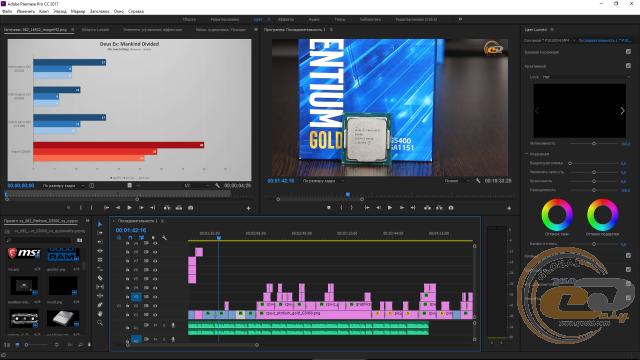Uncheck Базовая коррекция section checkbox
The image size is (640, 360).
pyautogui.click(x=628, y=52)
